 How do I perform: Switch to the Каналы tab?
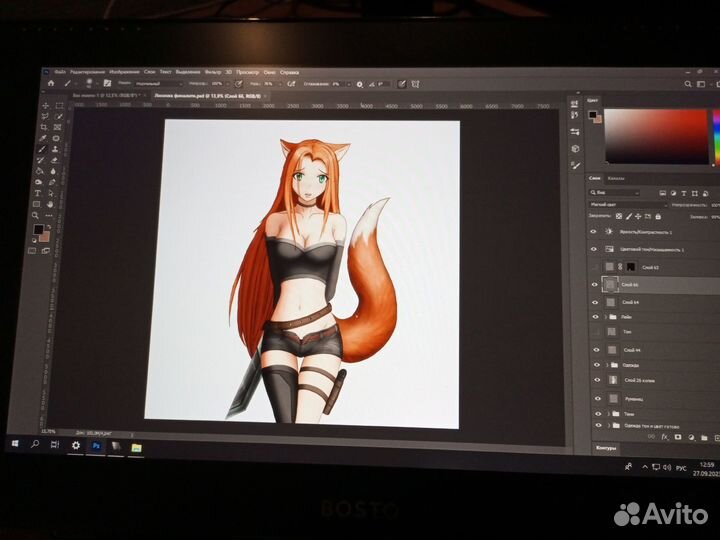point(616,178)
